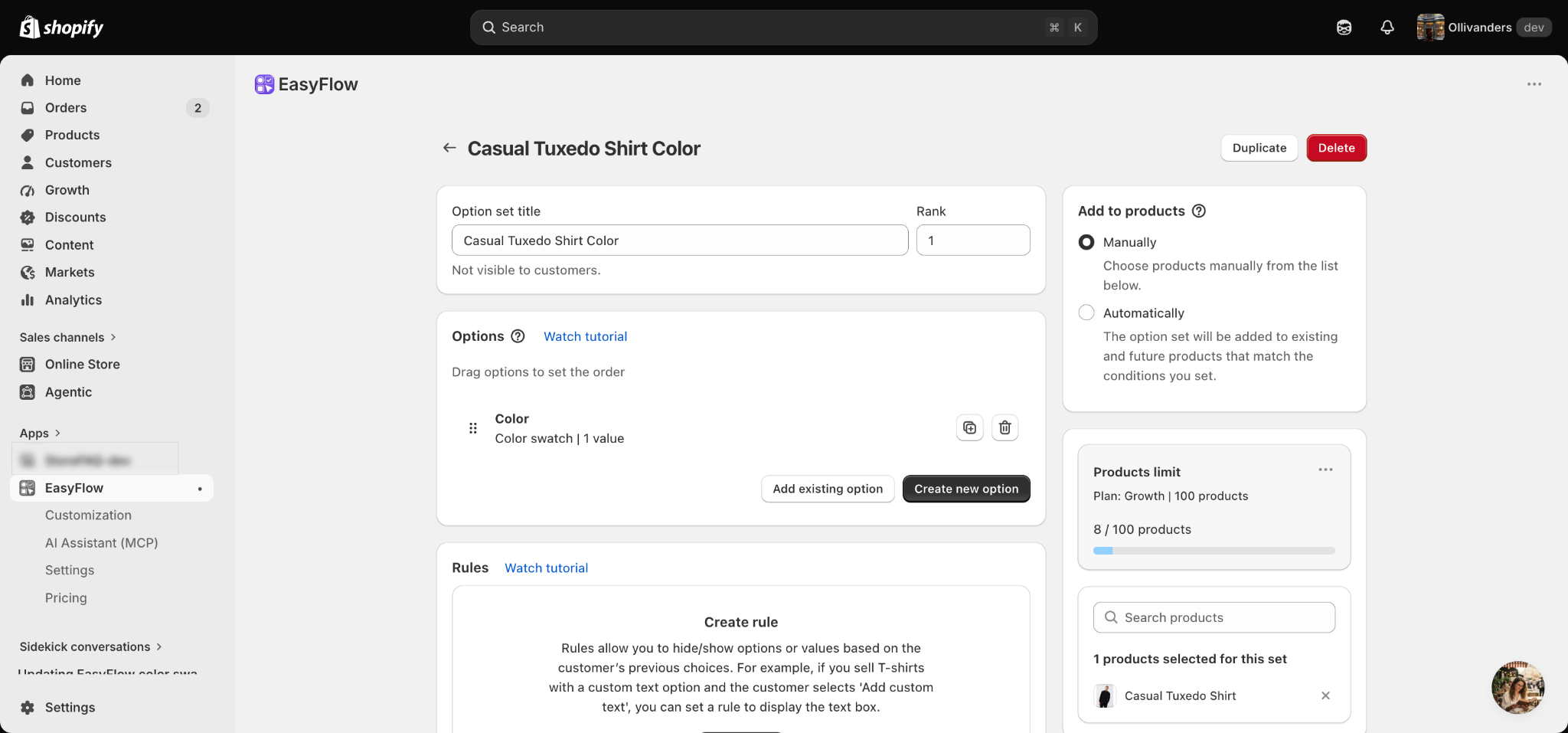The width and height of the screenshot is (1568, 733).
Task: Click the Duplicate button
Action: click(1259, 148)
